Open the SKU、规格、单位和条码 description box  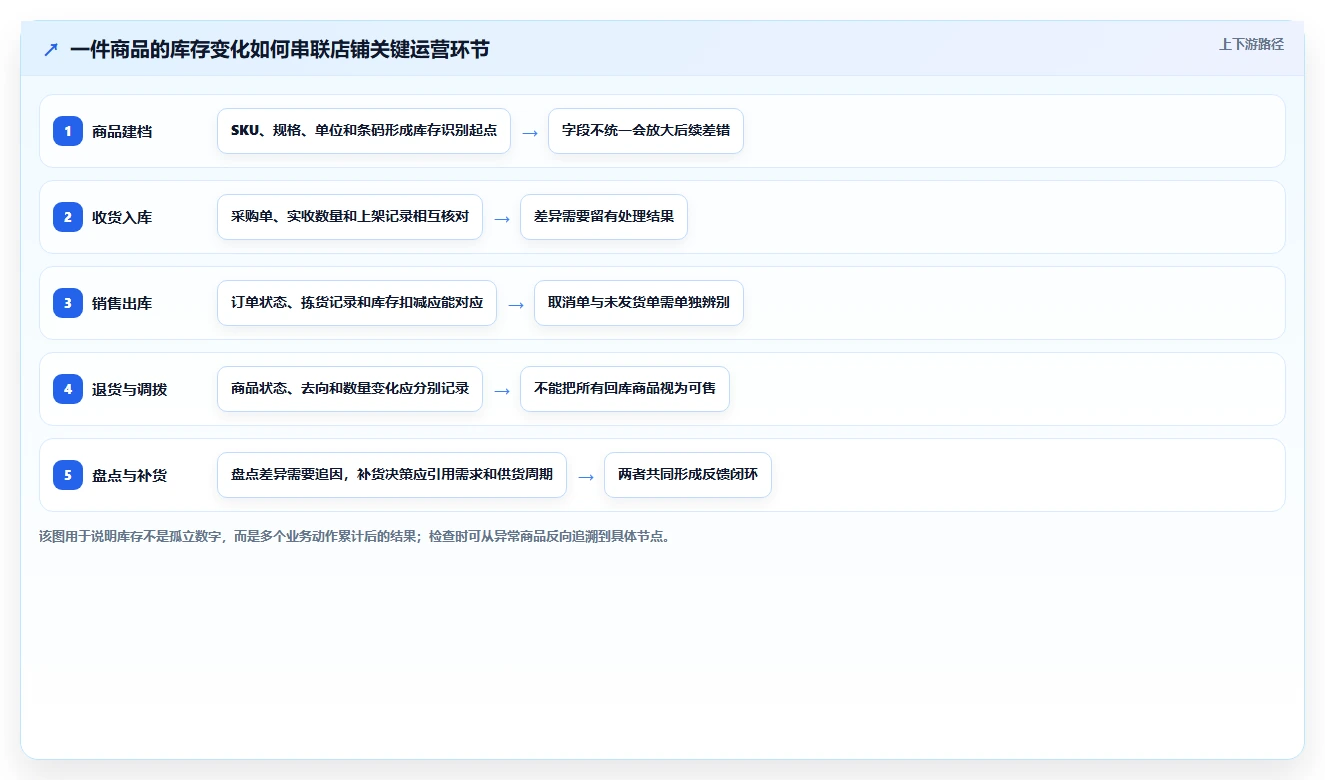coord(364,131)
